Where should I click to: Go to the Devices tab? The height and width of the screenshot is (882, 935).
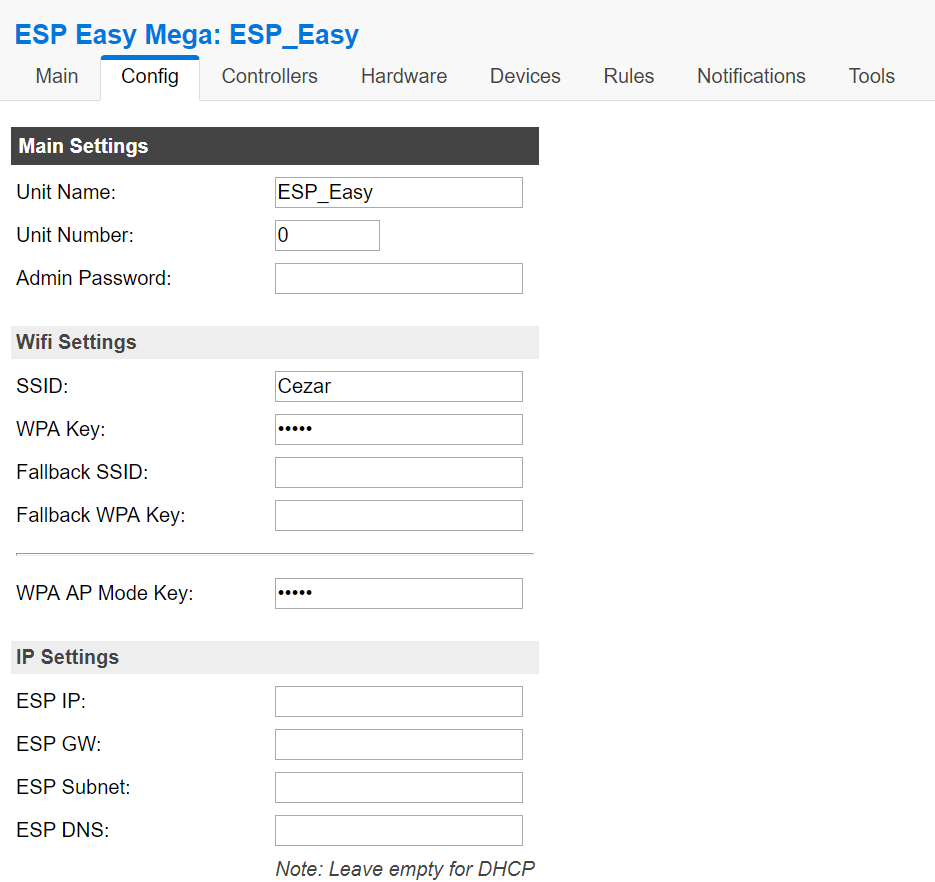525,76
